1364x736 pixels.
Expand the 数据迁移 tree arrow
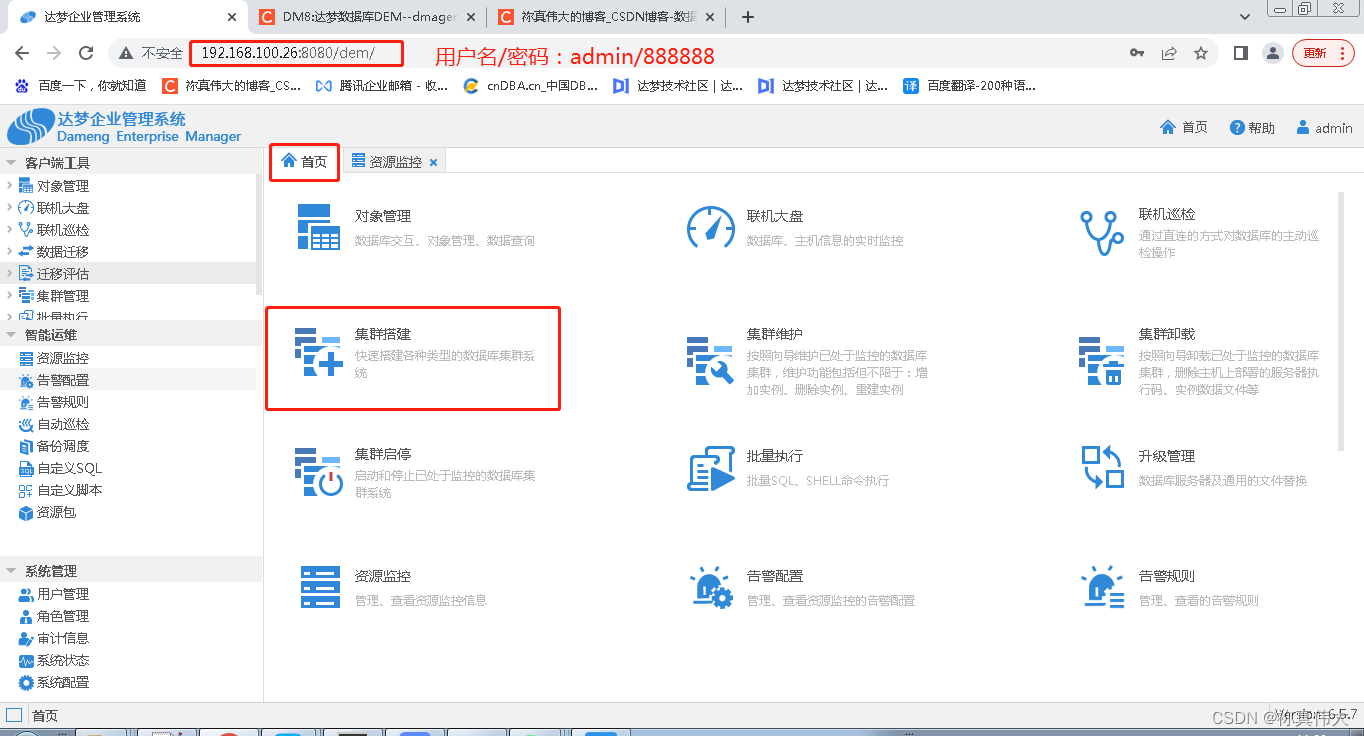pyautogui.click(x=9, y=252)
